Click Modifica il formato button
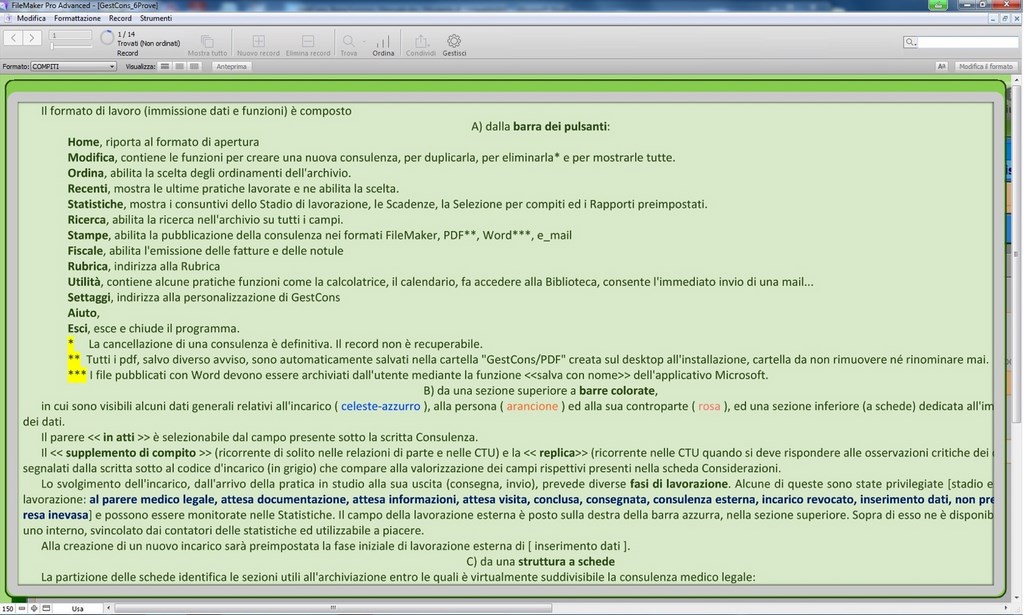This screenshot has width=1024, height=615. tap(985, 66)
